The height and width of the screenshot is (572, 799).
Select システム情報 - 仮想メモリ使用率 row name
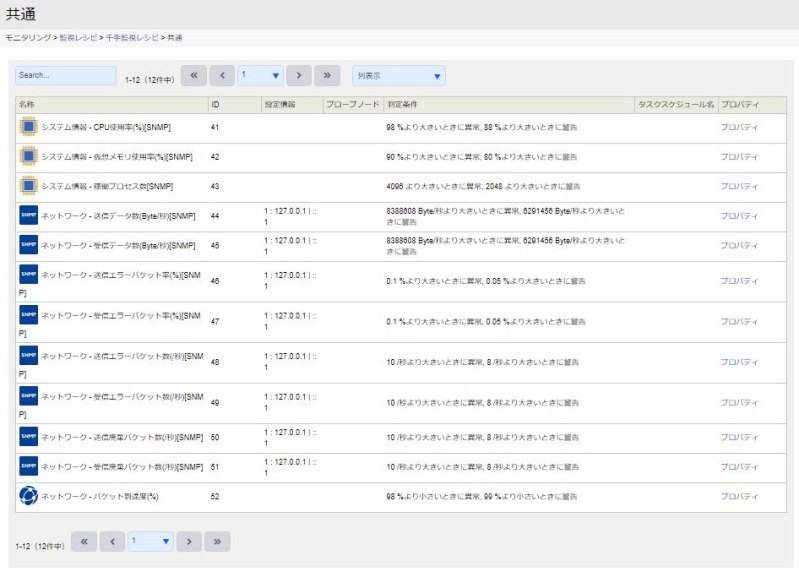click(117, 157)
